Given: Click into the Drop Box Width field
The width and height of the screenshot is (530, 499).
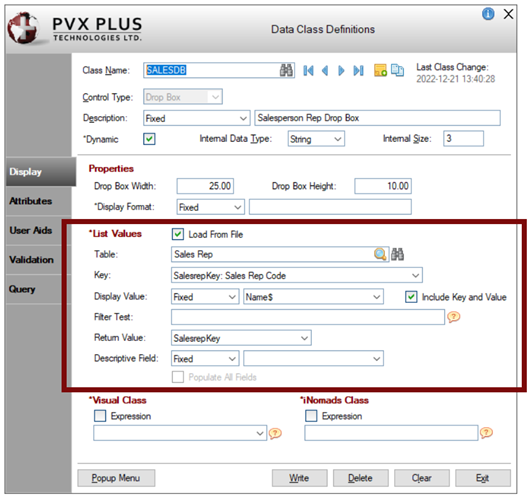Looking at the screenshot, I should tap(205, 186).
